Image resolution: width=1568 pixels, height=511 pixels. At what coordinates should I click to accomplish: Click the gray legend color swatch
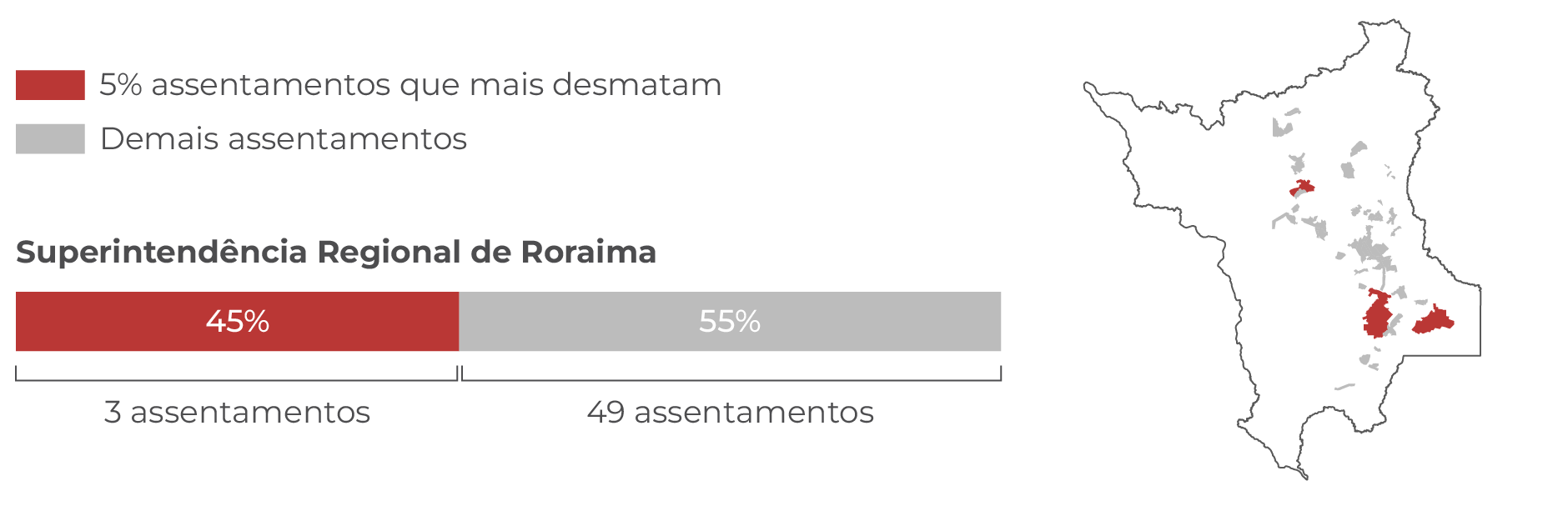click(50, 139)
